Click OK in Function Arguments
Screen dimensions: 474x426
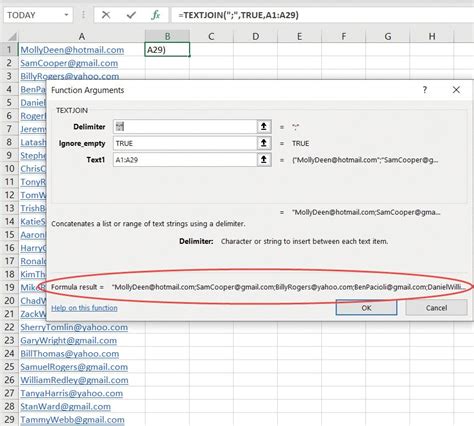pyautogui.click(x=366, y=308)
